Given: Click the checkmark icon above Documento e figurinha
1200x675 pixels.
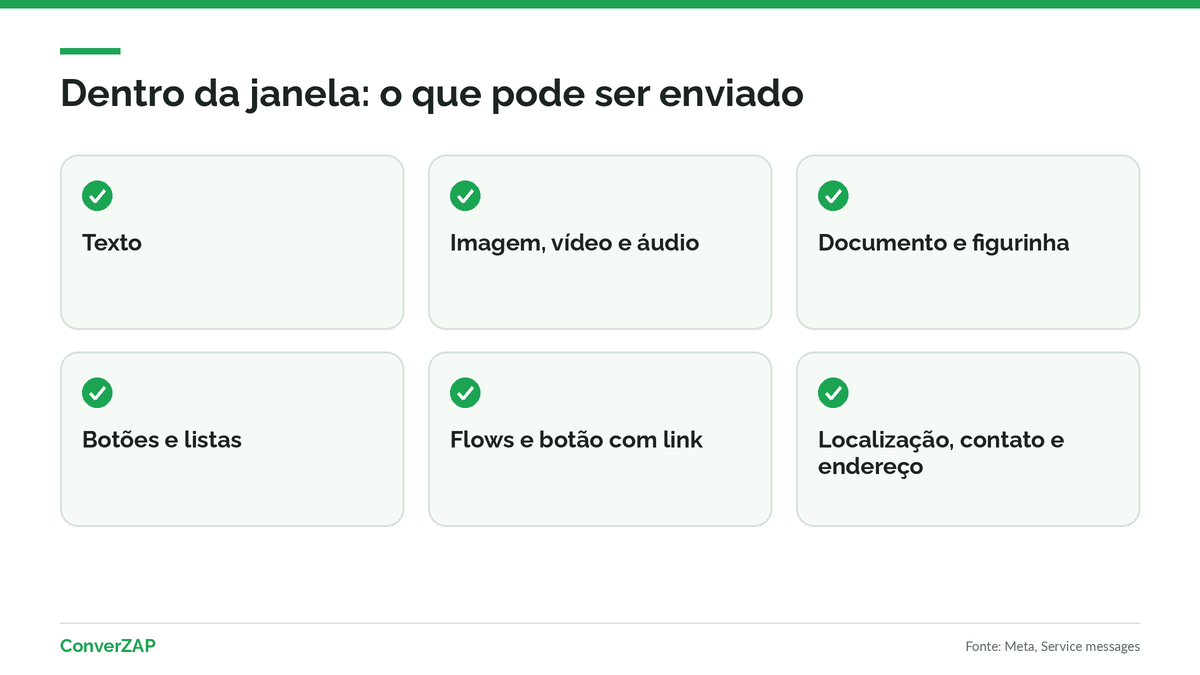Looking at the screenshot, I should (x=833, y=196).
